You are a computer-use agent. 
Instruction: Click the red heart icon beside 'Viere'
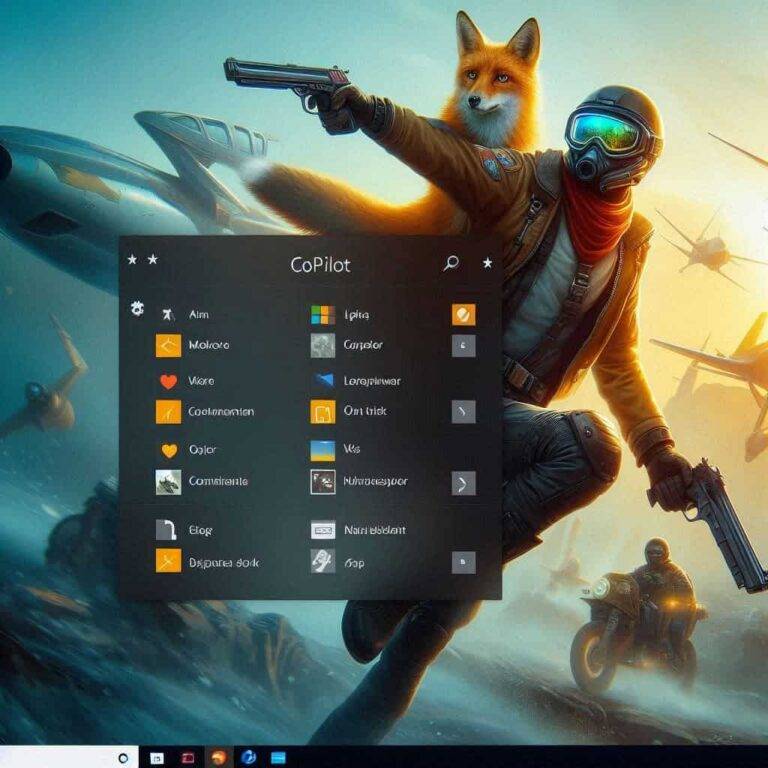168,381
